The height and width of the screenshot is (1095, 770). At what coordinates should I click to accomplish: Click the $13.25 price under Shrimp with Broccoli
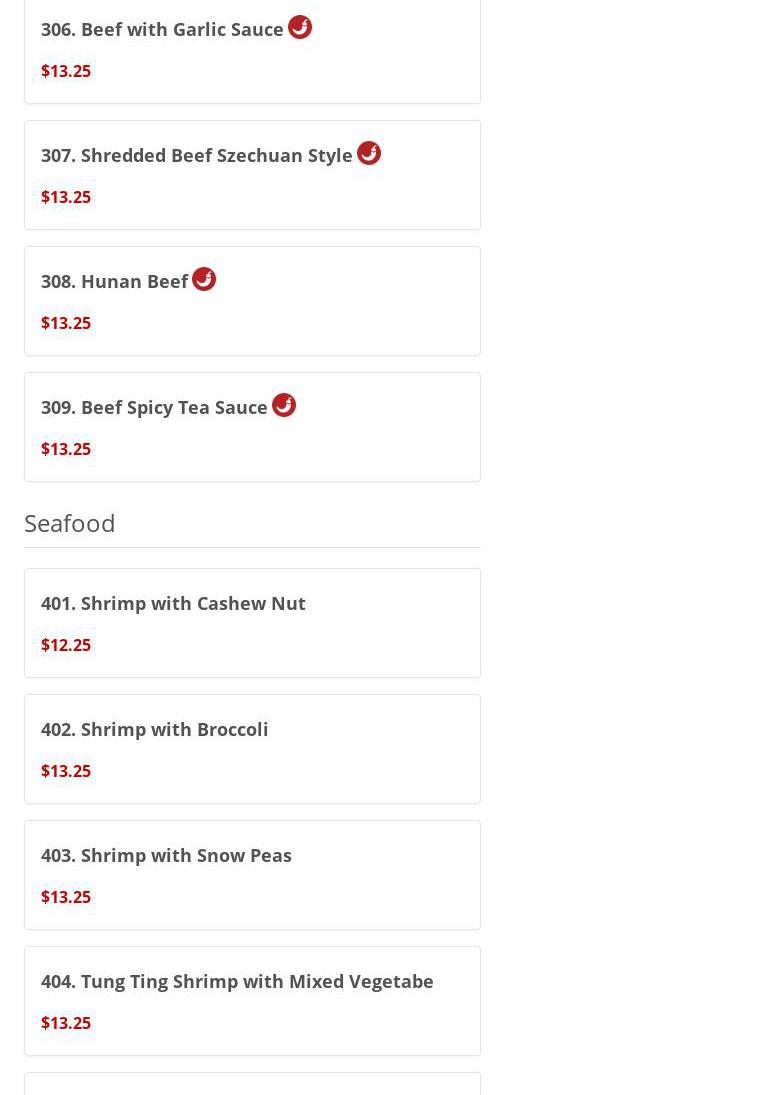(66, 771)
